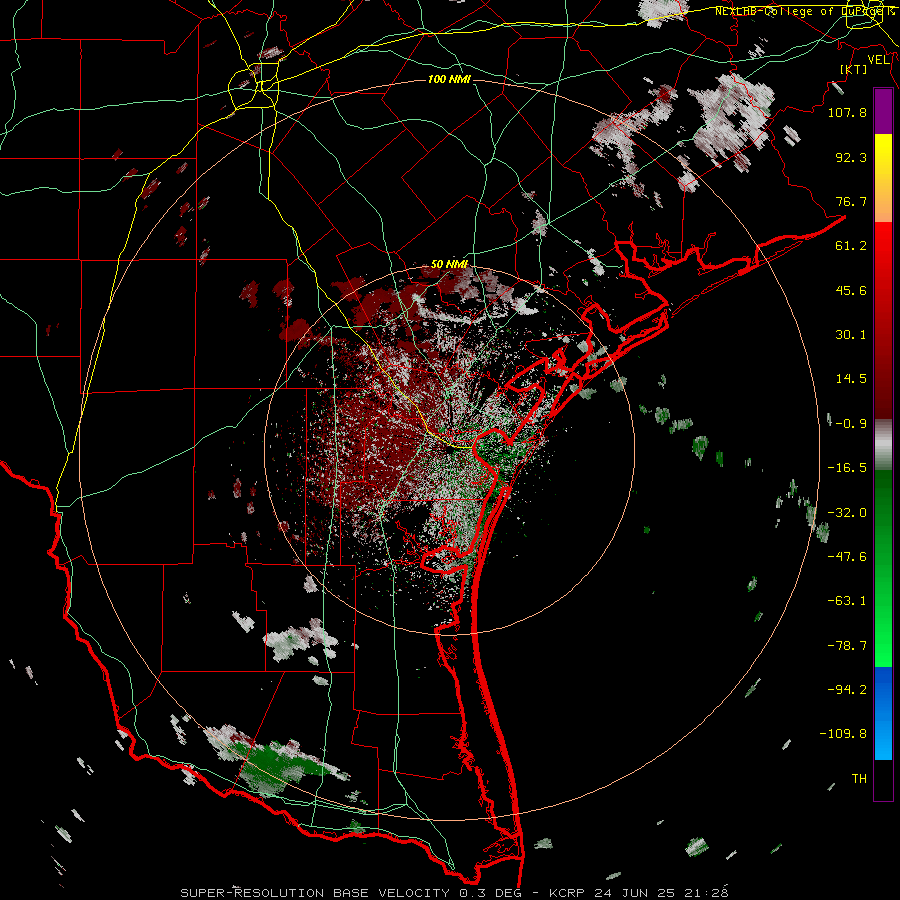
Task: Click the Super-Resolution Base Velocity caption
Action: [455, 893]
